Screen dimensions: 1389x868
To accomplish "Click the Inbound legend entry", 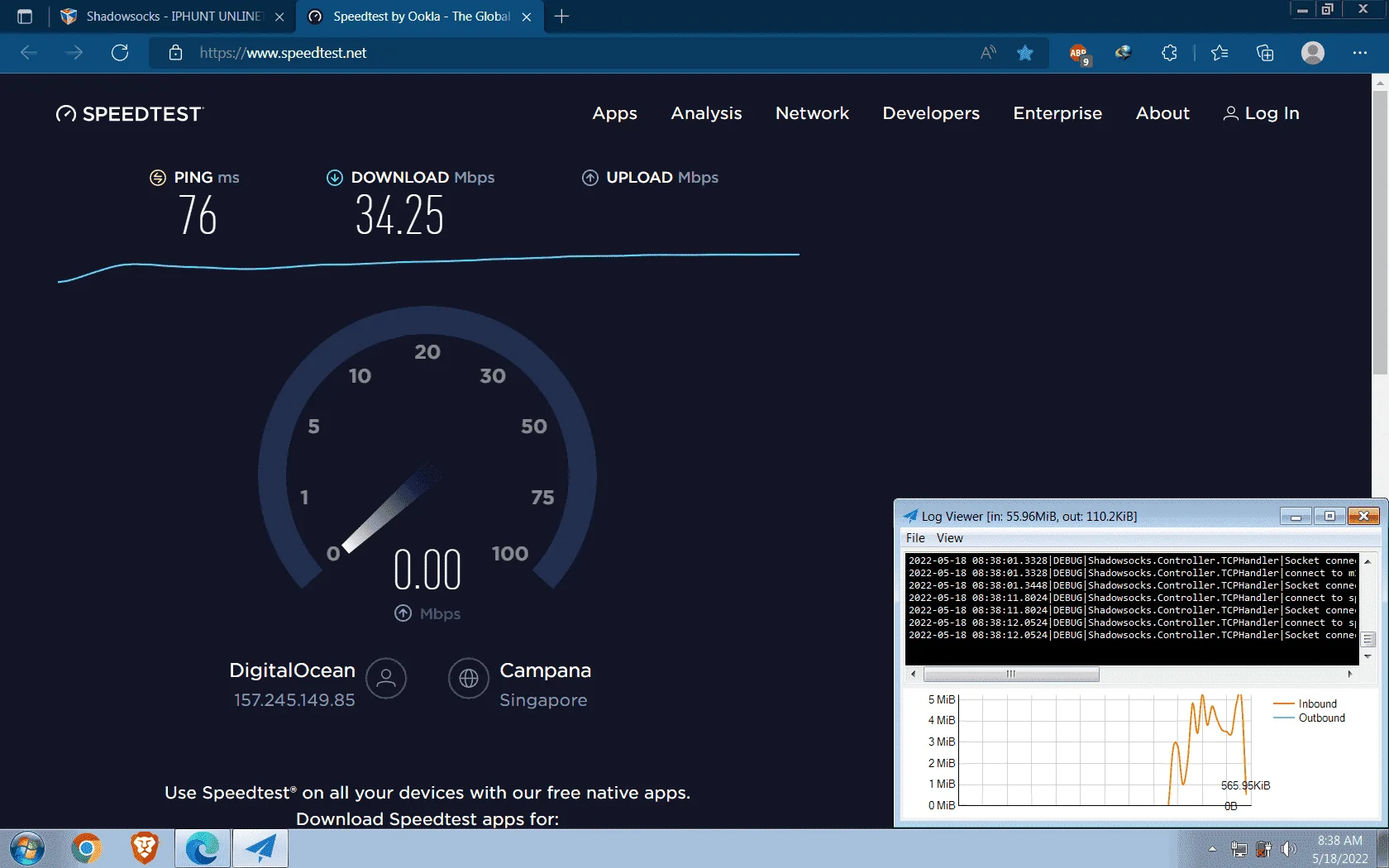I will pos(1305,704).
